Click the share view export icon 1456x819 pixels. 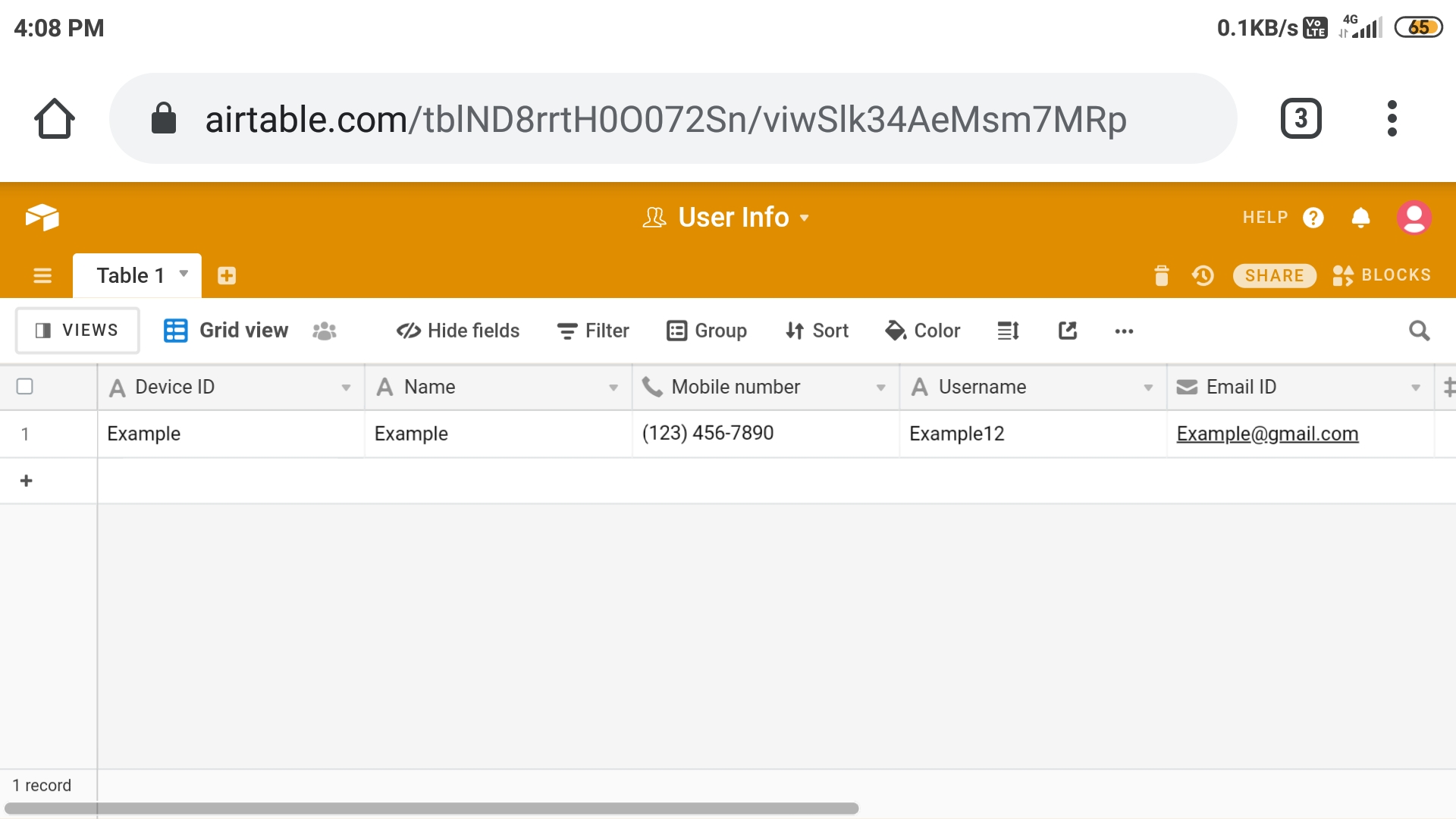click(1068, 331)
